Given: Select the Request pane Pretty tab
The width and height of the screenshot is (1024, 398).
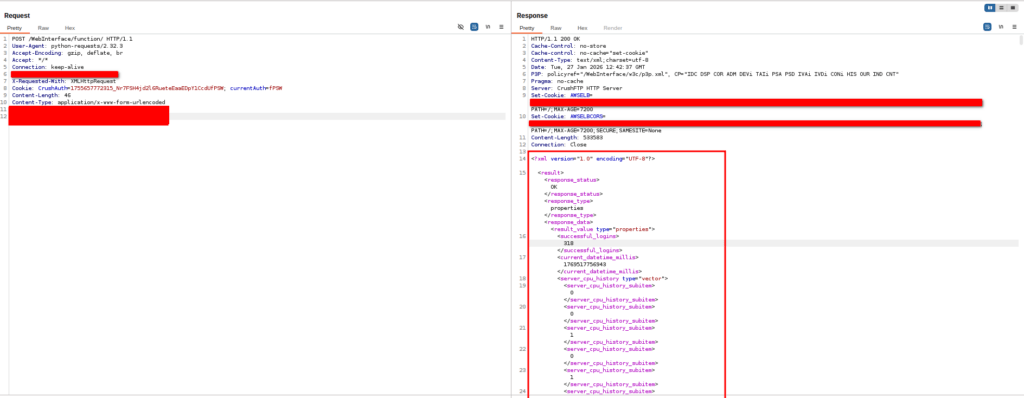Looking at the screenshot, I should (14, 28).
